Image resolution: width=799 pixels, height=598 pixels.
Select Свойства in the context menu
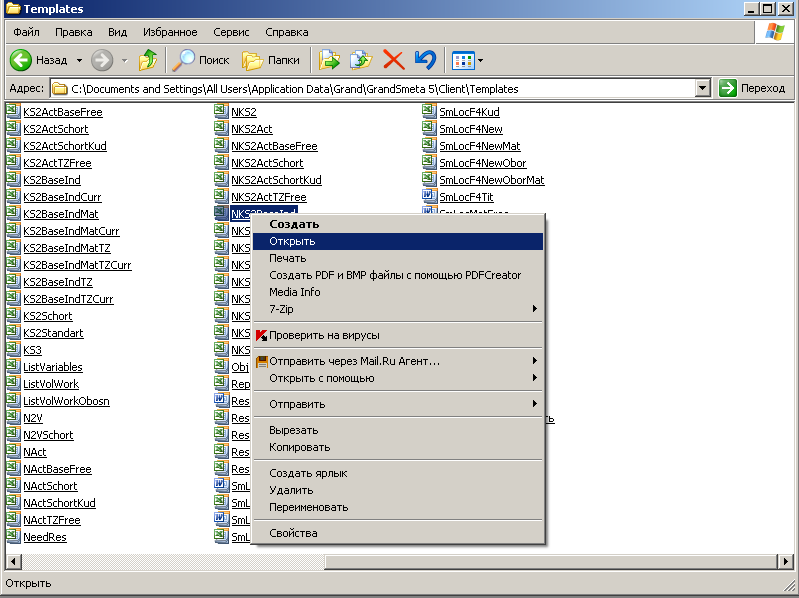coord(293,533)
